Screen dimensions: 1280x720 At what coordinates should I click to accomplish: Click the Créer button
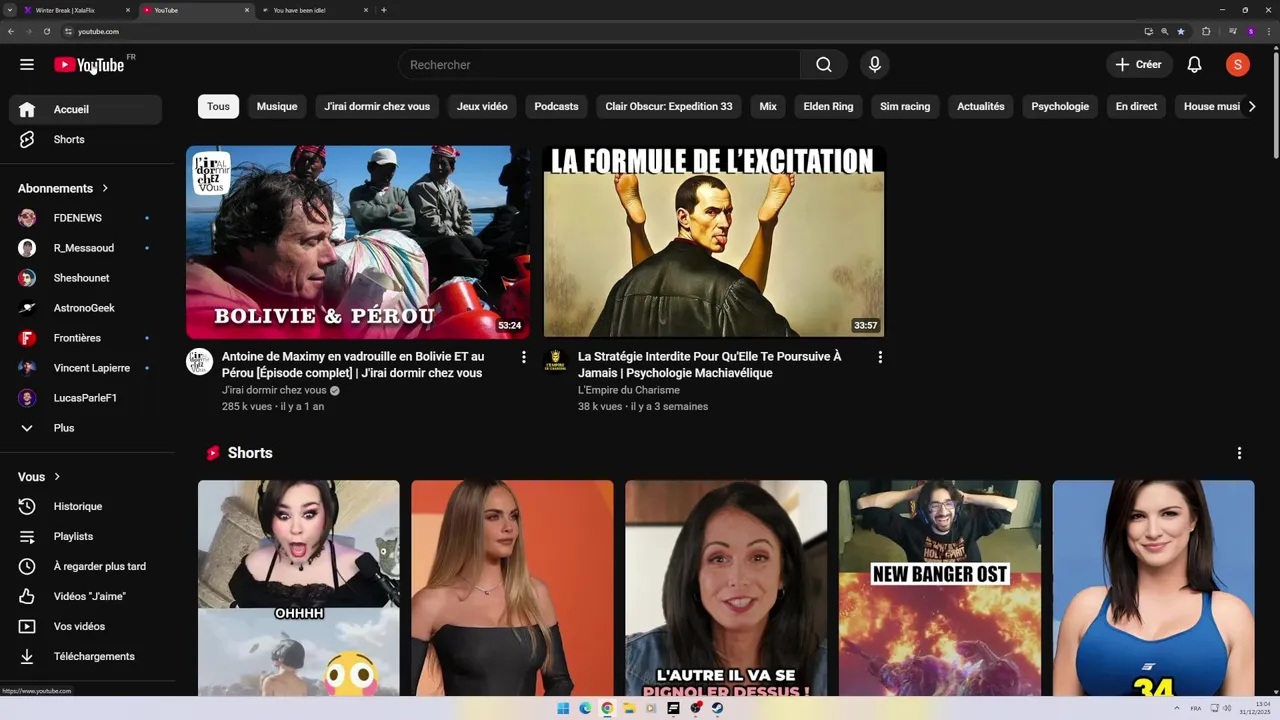click(1138, 65)
